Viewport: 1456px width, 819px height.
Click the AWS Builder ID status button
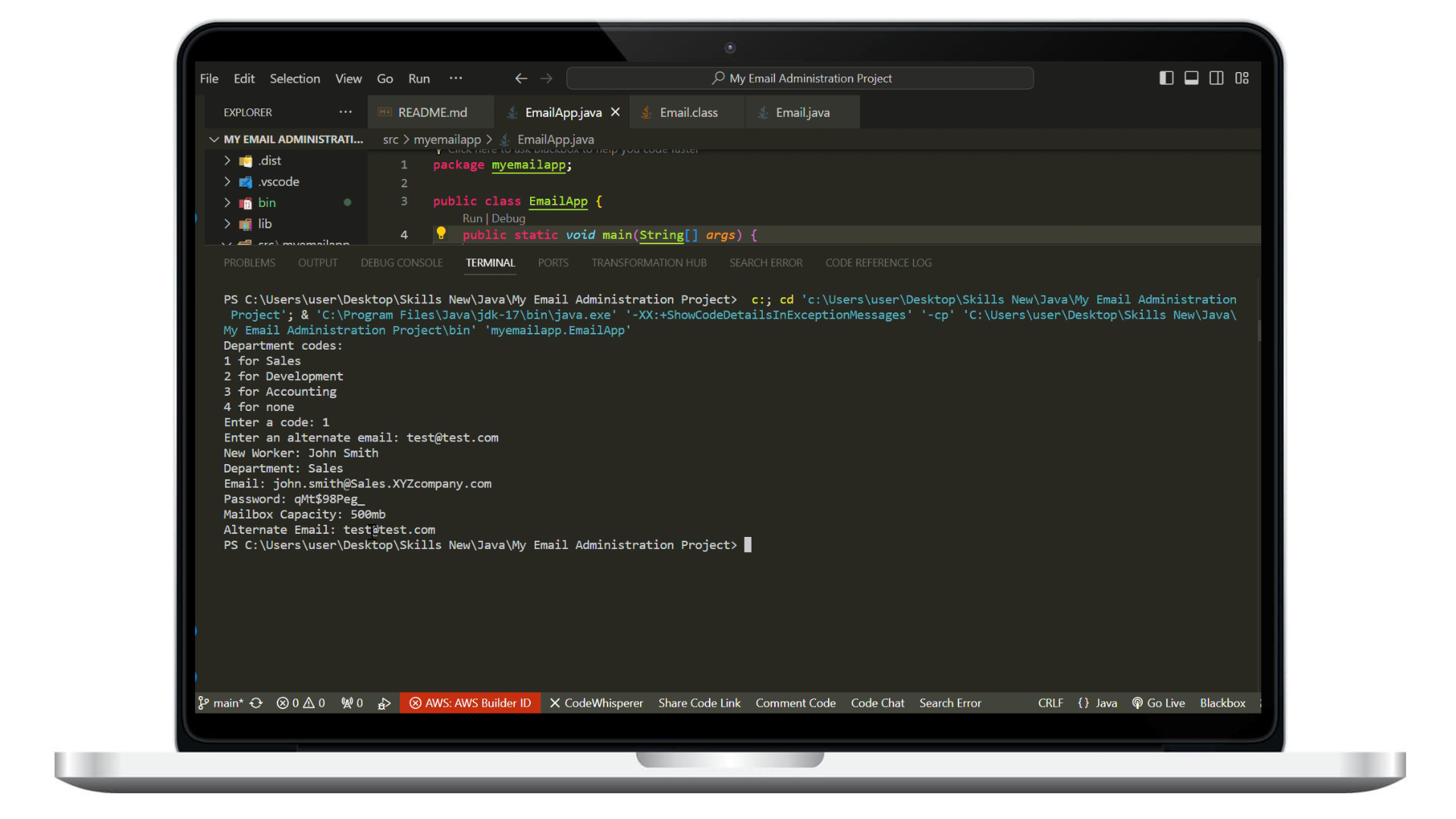(470, 703)
